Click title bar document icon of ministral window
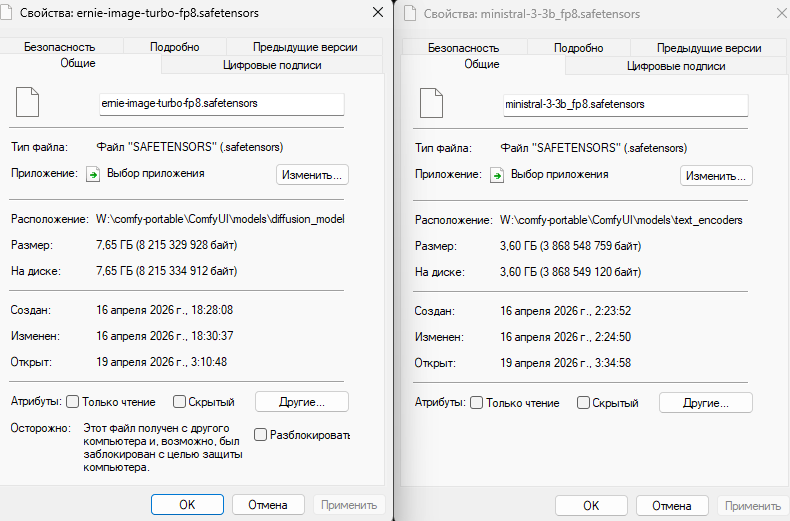Image resolution: width=790 pixels, height=521 pixels. click(411, 14)
